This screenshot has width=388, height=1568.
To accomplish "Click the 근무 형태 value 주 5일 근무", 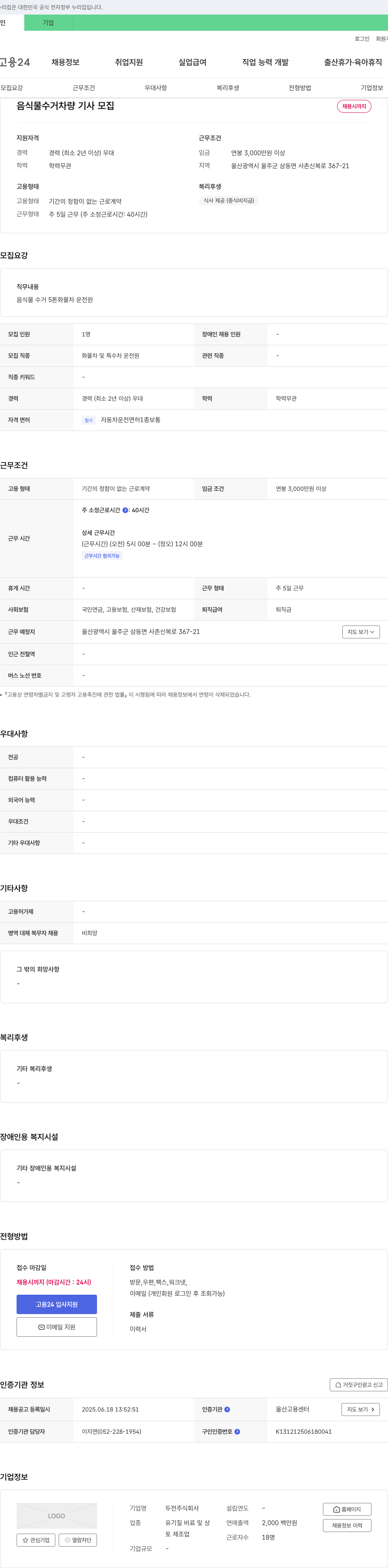I will [x=289, y=588].
